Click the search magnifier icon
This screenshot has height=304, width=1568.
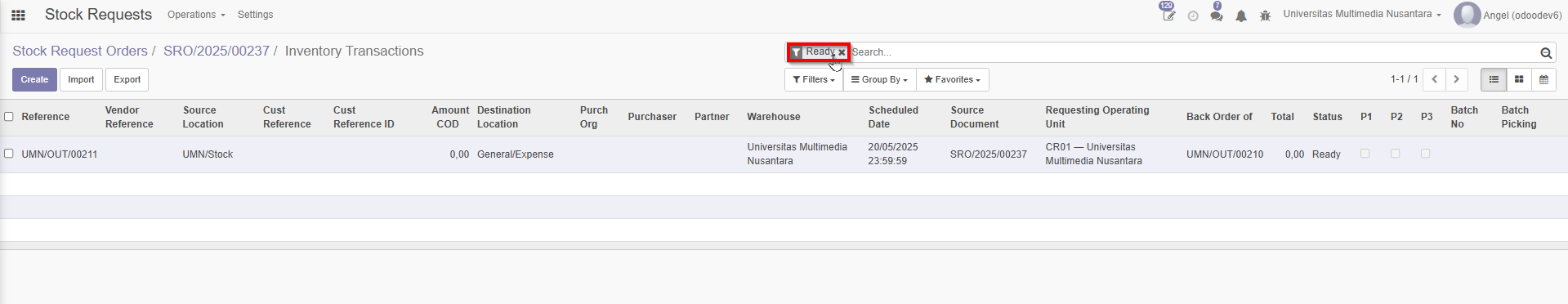(x=1546, y=52)
